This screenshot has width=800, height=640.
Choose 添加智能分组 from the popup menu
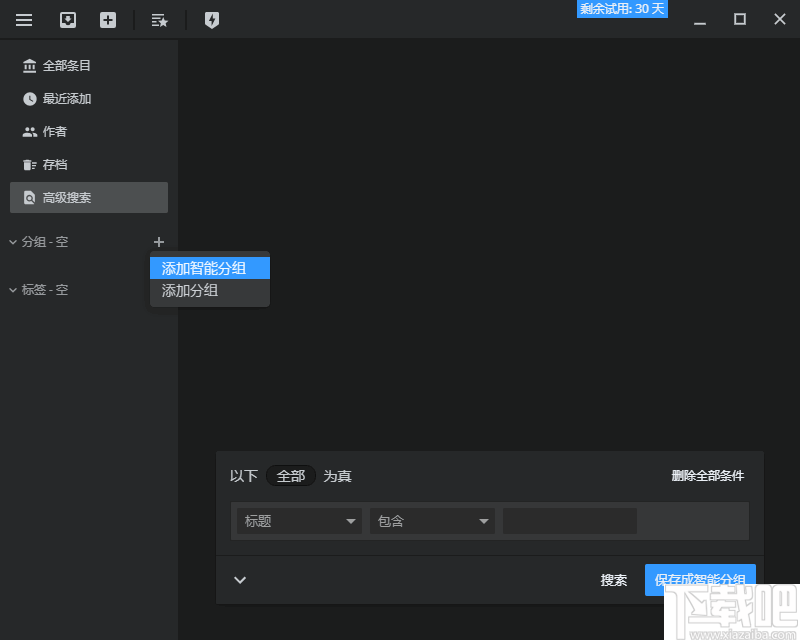click(210, 268)
